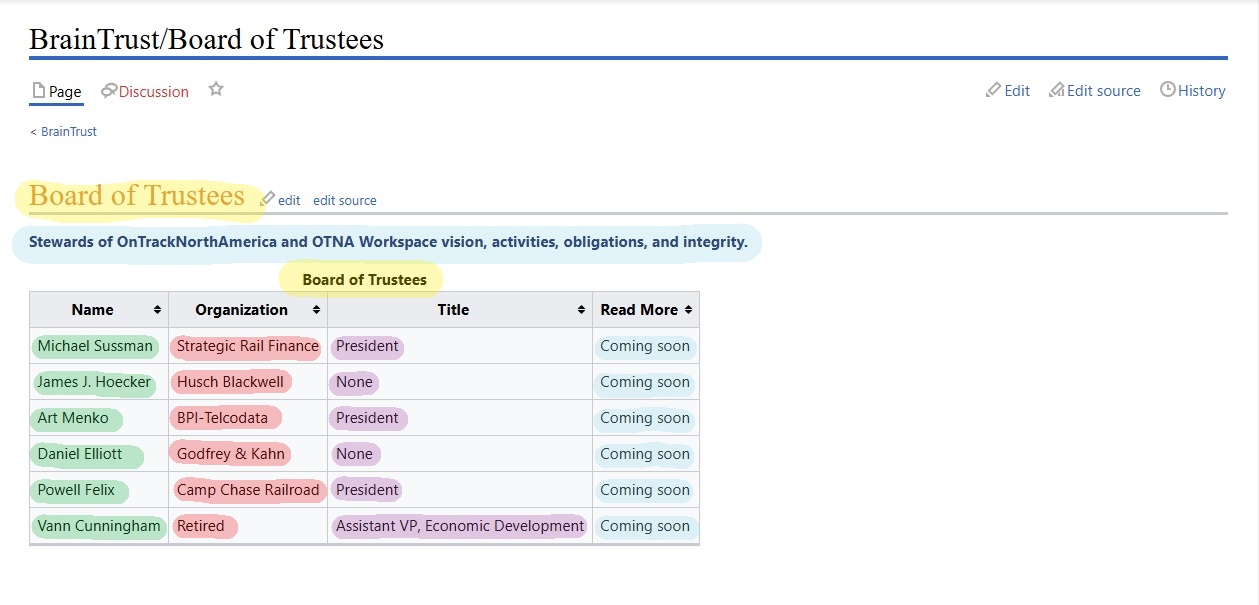The height and width of the screenshot is (605, 1259).
Task: Open top Edit source tab
Action: (x=1103, y=91)
